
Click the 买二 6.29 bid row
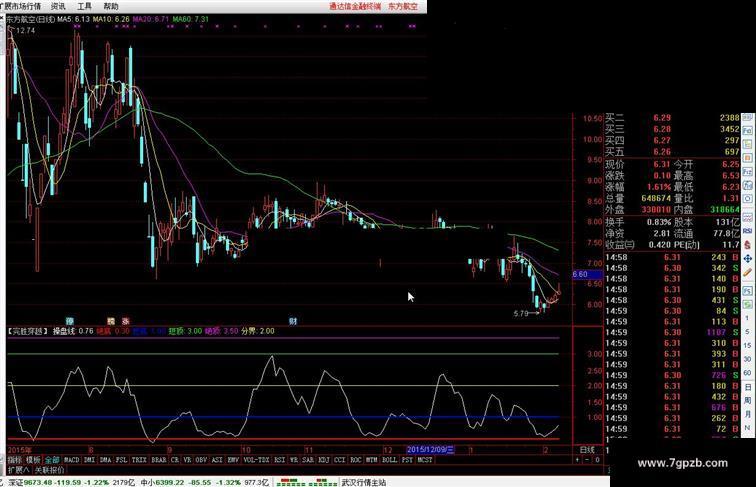[x=672, y=118]
